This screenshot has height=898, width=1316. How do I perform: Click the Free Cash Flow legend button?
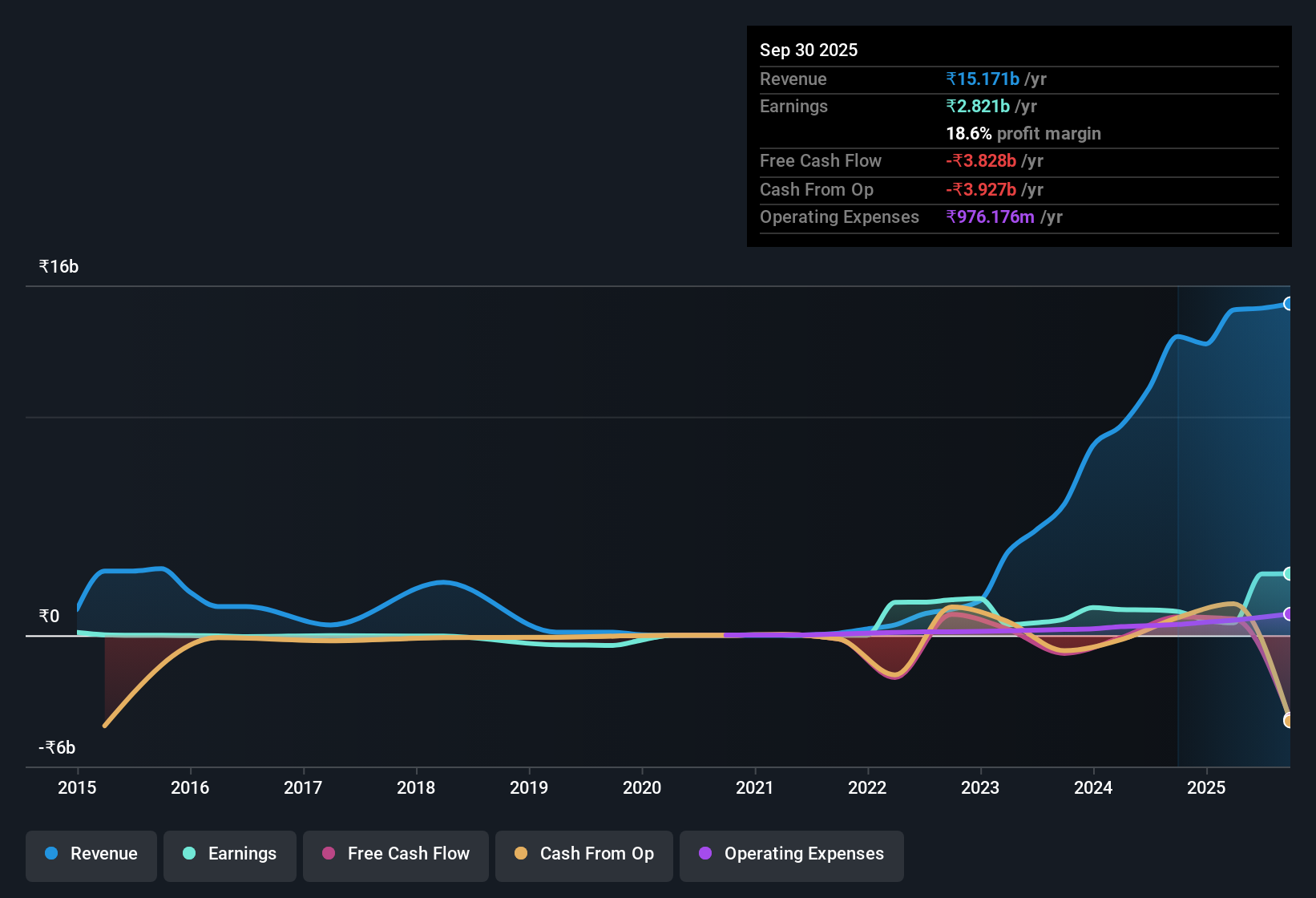tap(395, 854)
